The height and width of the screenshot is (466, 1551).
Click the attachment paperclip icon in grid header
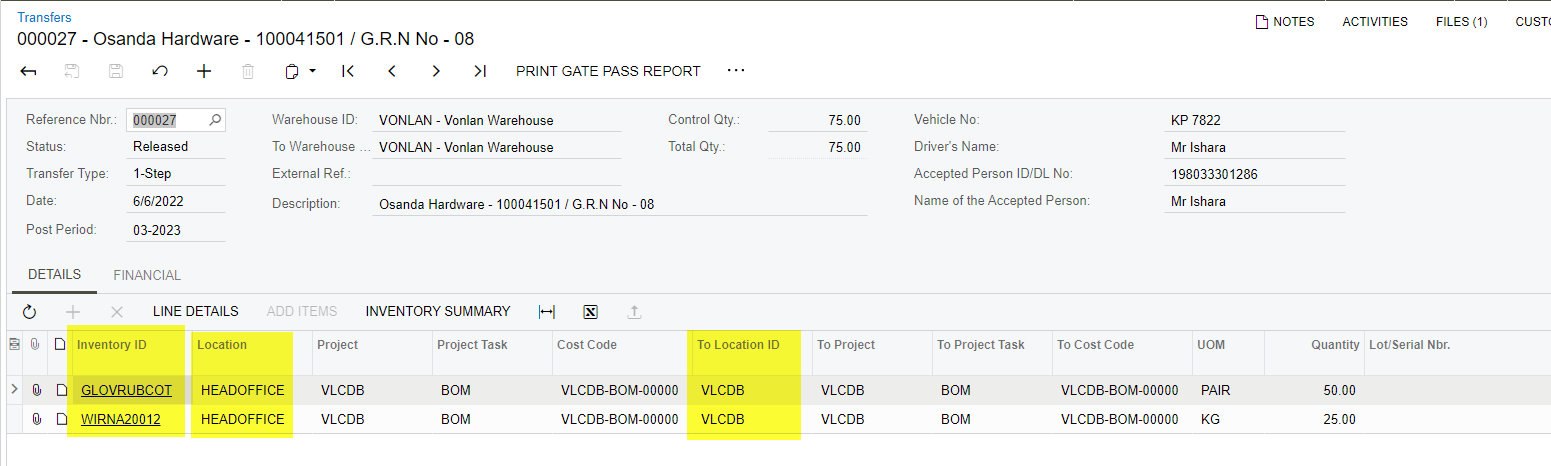[36, 345]
